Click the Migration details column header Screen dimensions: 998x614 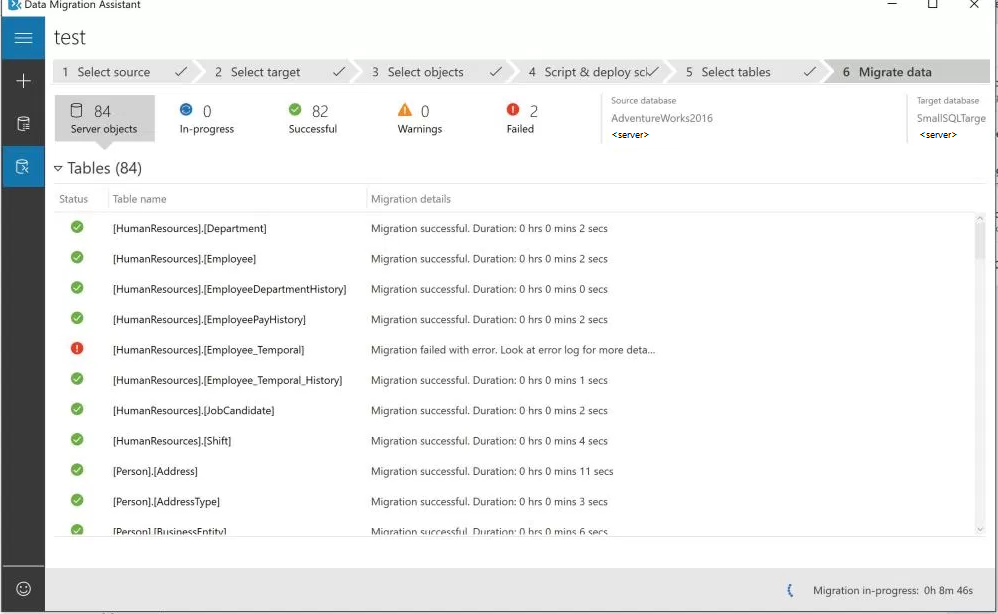[411, 199]
